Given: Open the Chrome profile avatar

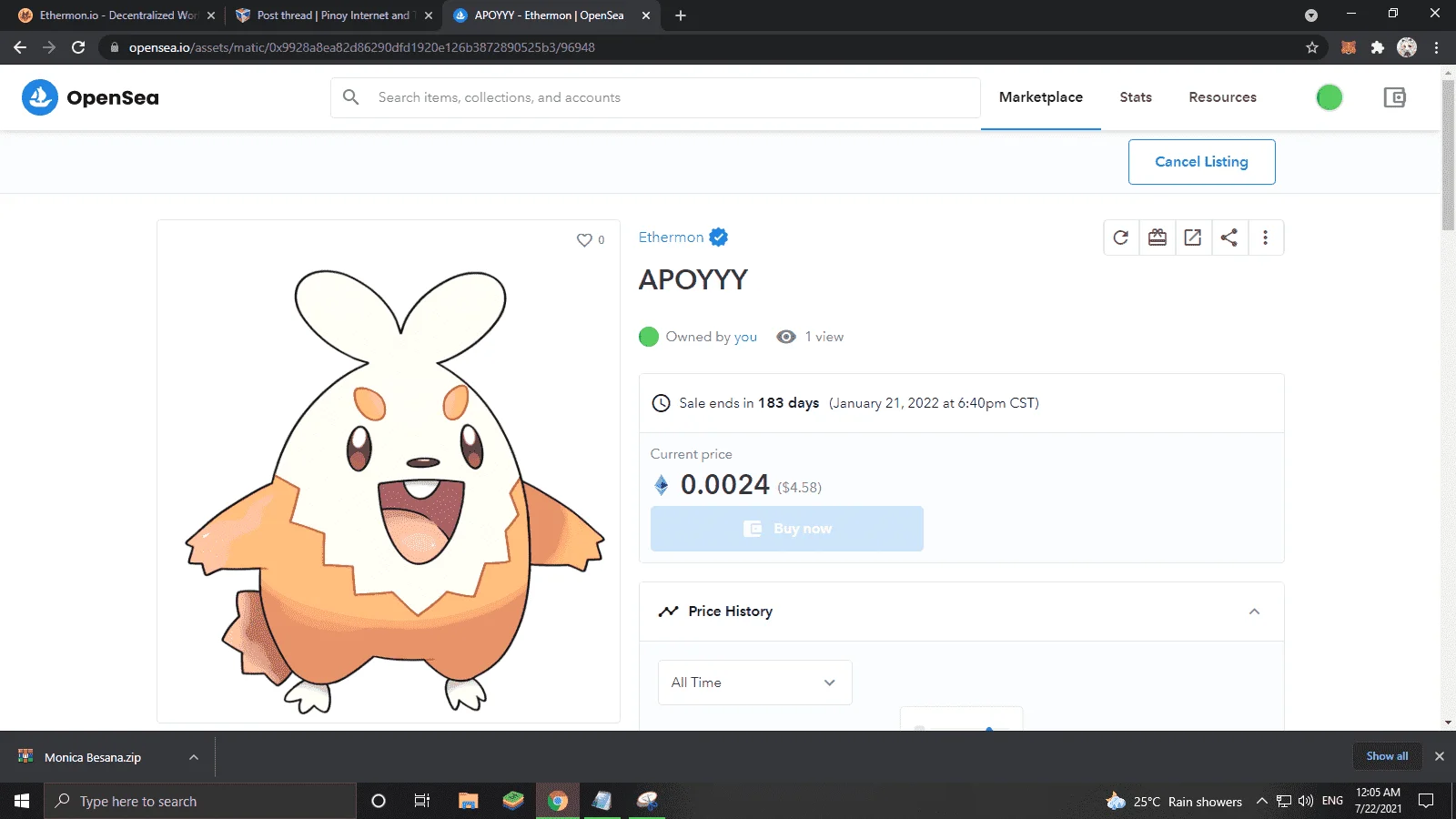Looking at the screenshot, I should tap(1407, 47).
